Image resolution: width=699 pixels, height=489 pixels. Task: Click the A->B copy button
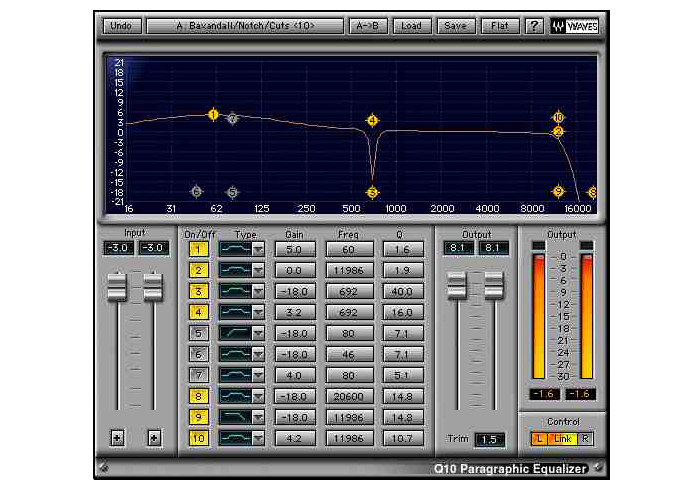(x=368, y=26)
